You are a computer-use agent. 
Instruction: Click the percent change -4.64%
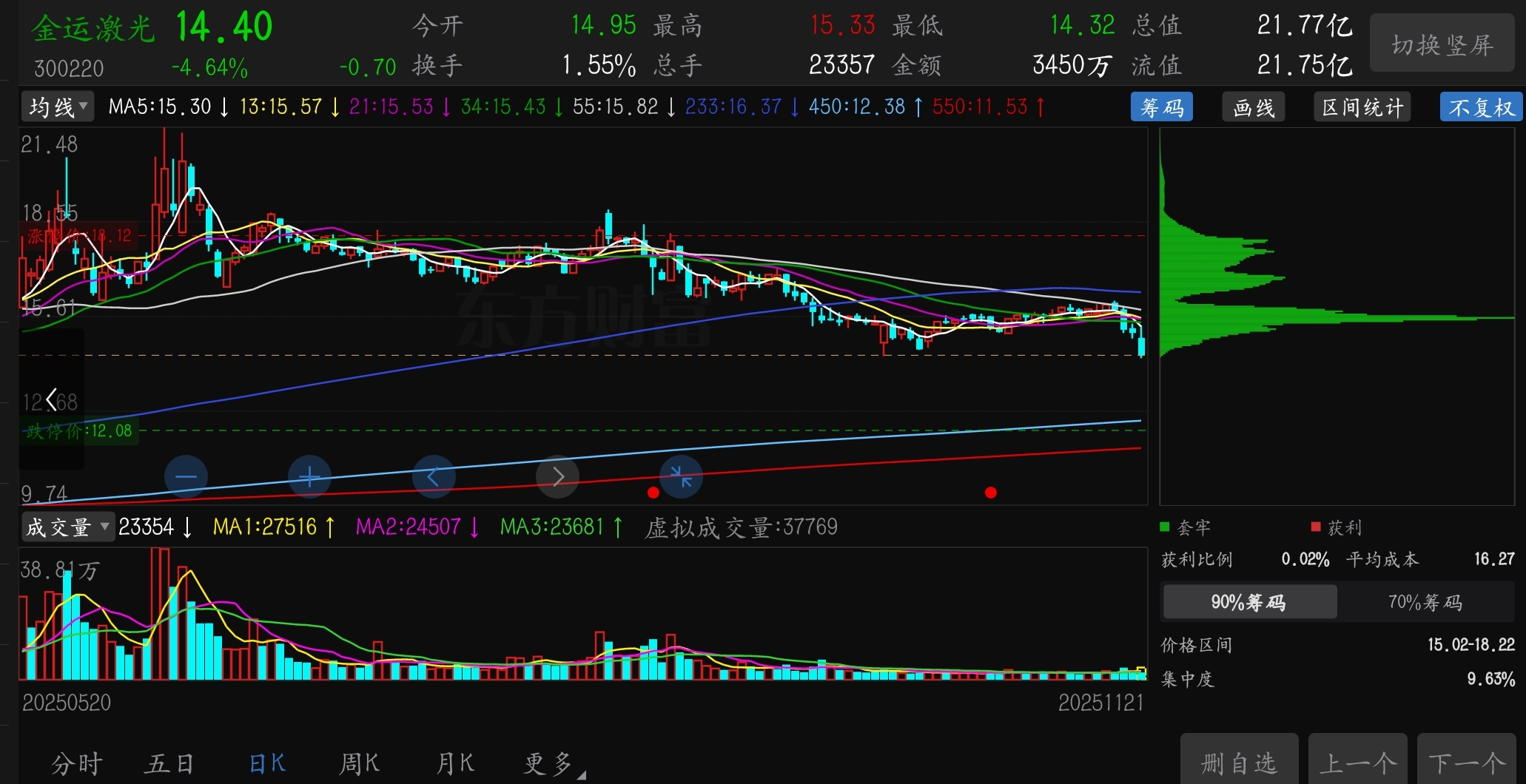click(209, 68)
